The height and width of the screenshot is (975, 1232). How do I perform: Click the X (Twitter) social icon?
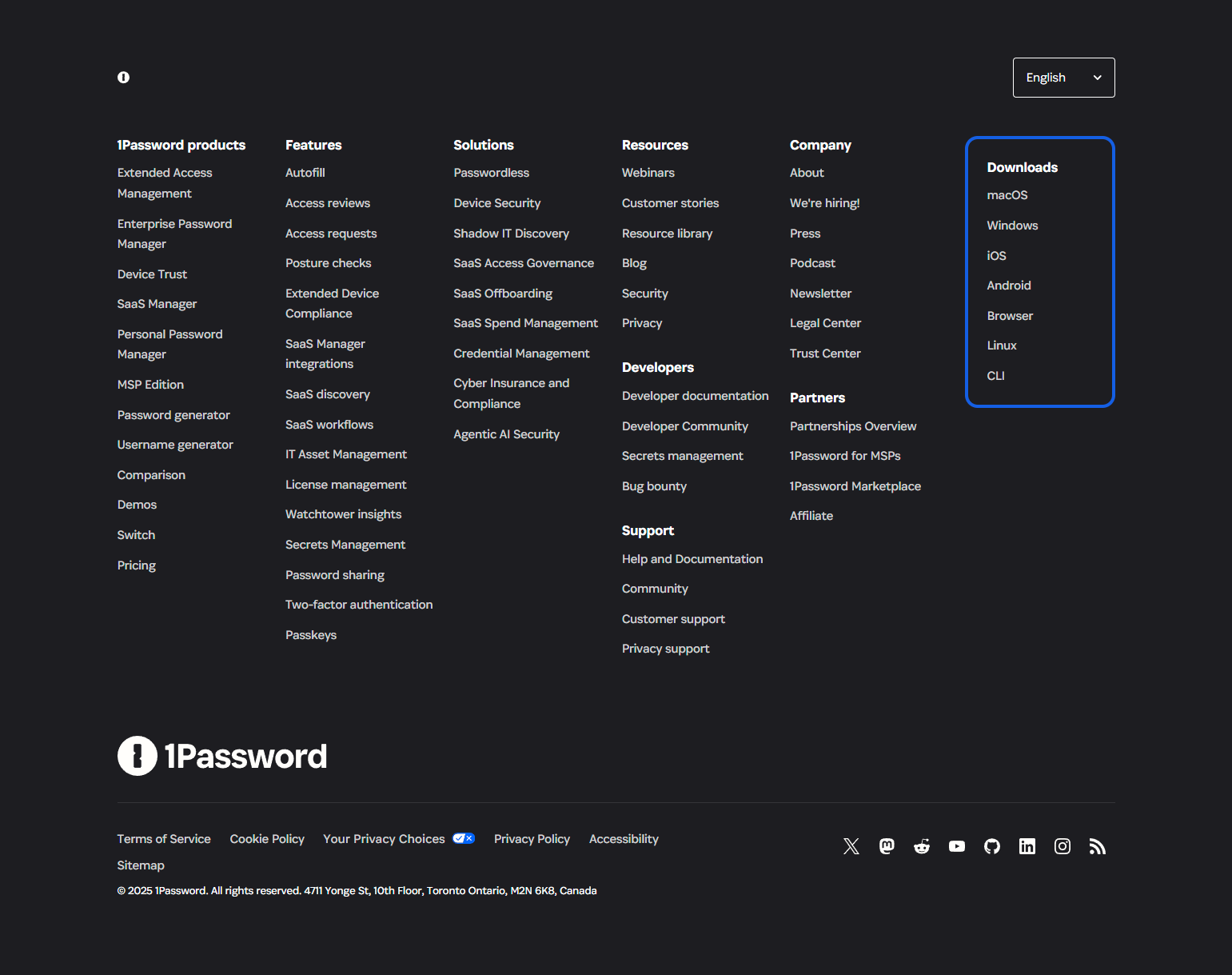[x=851, y=846]
